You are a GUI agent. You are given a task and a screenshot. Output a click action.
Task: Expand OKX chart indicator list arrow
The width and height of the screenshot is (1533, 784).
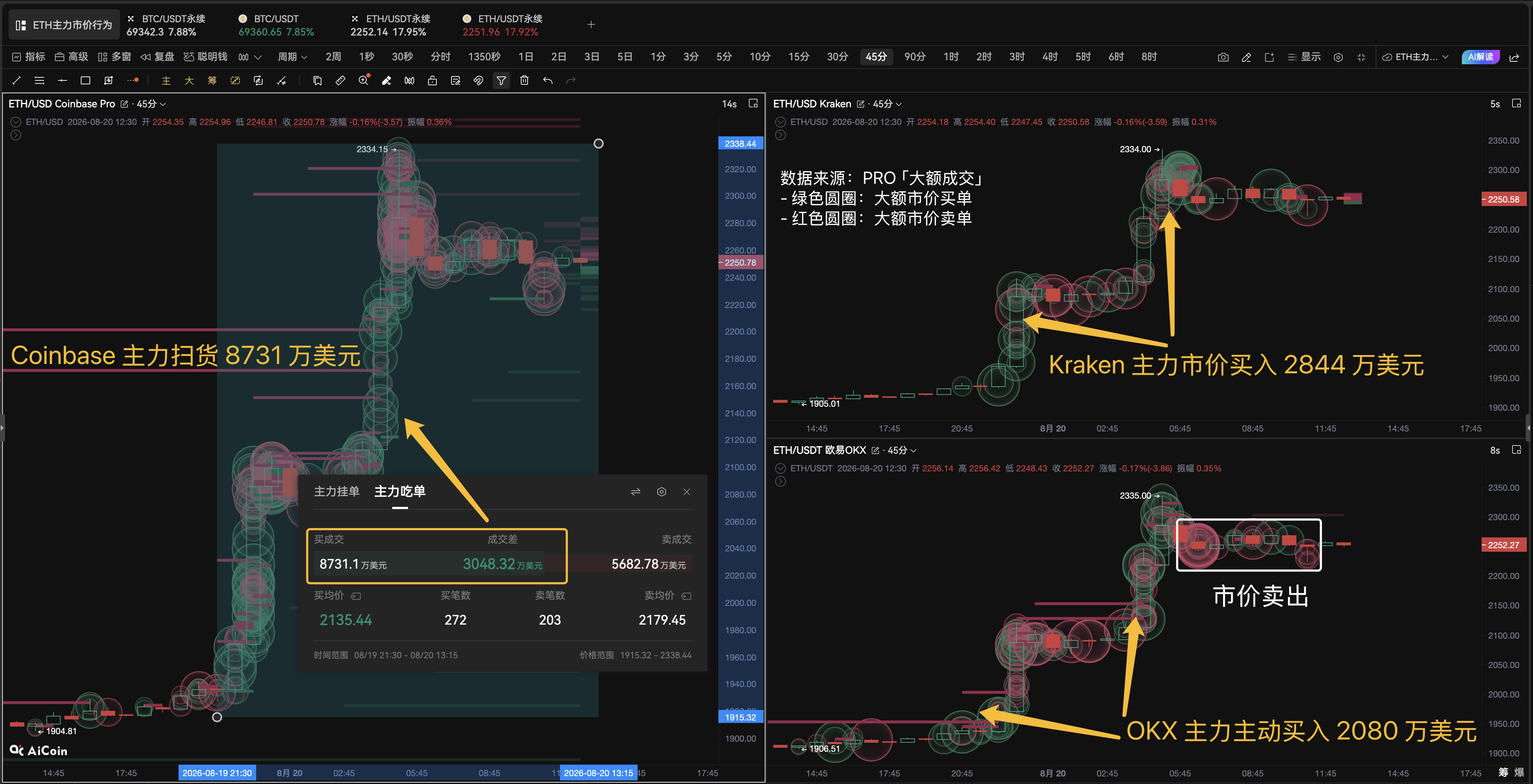[780, 482]
